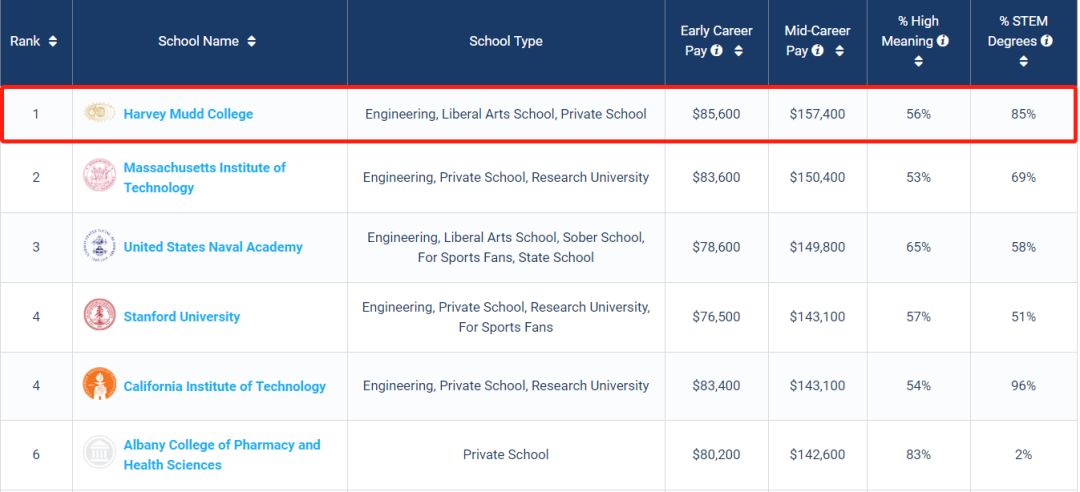Screen dimensions: 1080x492
Task: Open Albany College of Pharmacy link
Action: tap(222, 455)
